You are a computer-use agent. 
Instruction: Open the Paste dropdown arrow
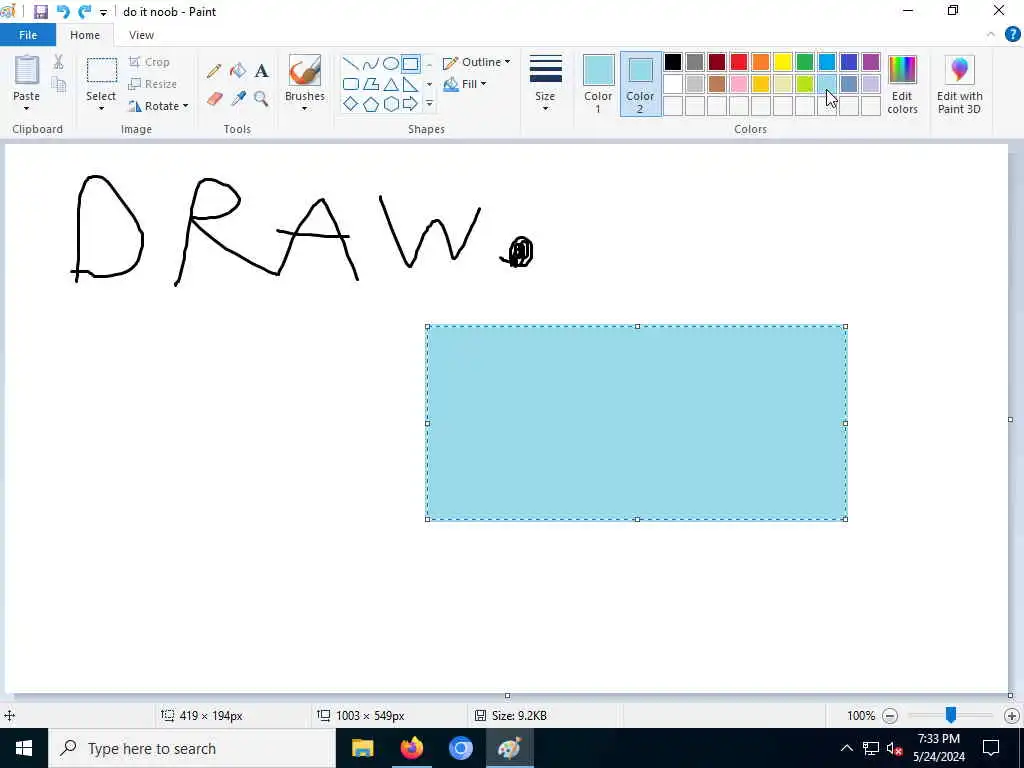[x=27, y=108]
